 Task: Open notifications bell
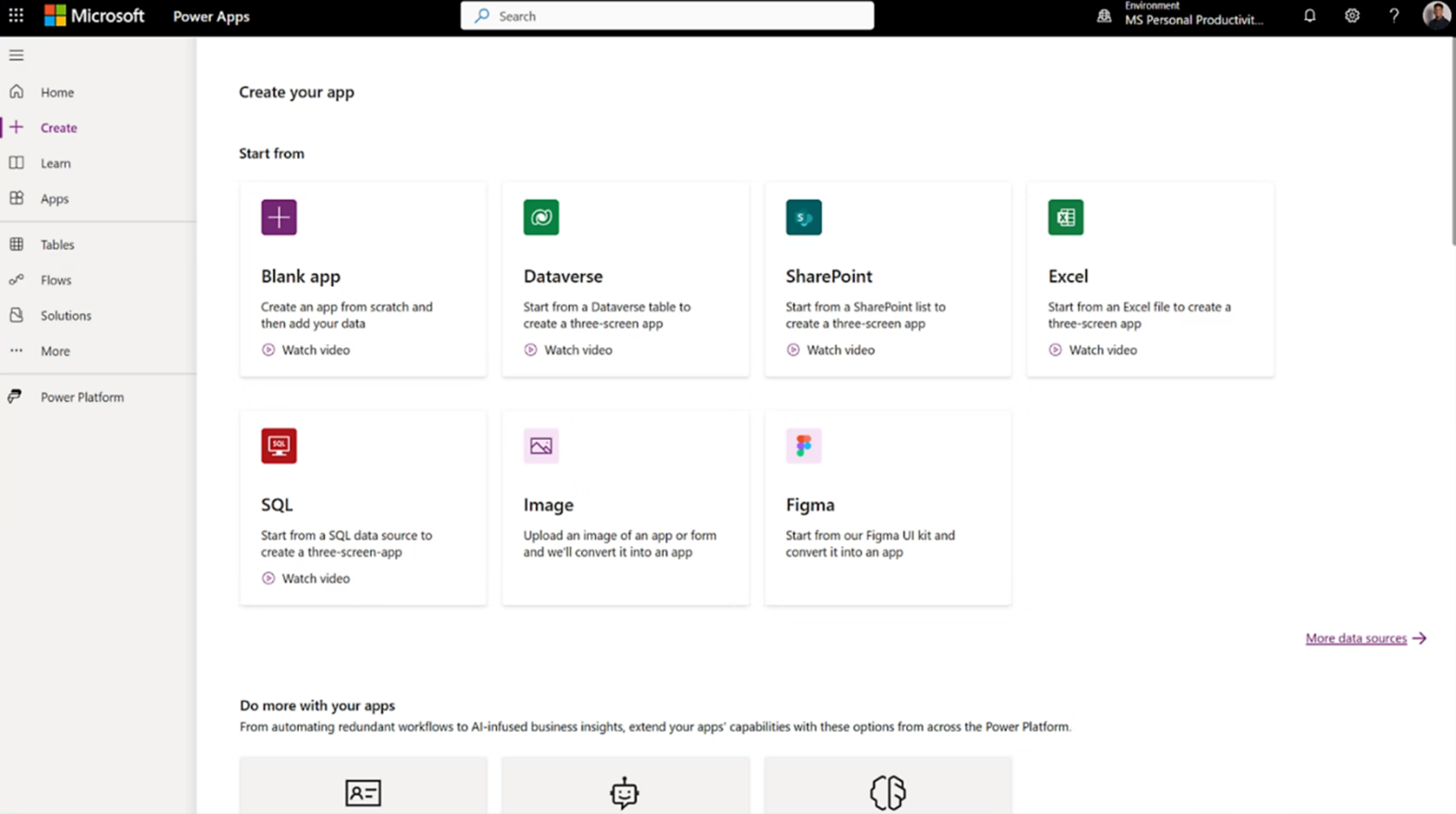click(1310, 15)
